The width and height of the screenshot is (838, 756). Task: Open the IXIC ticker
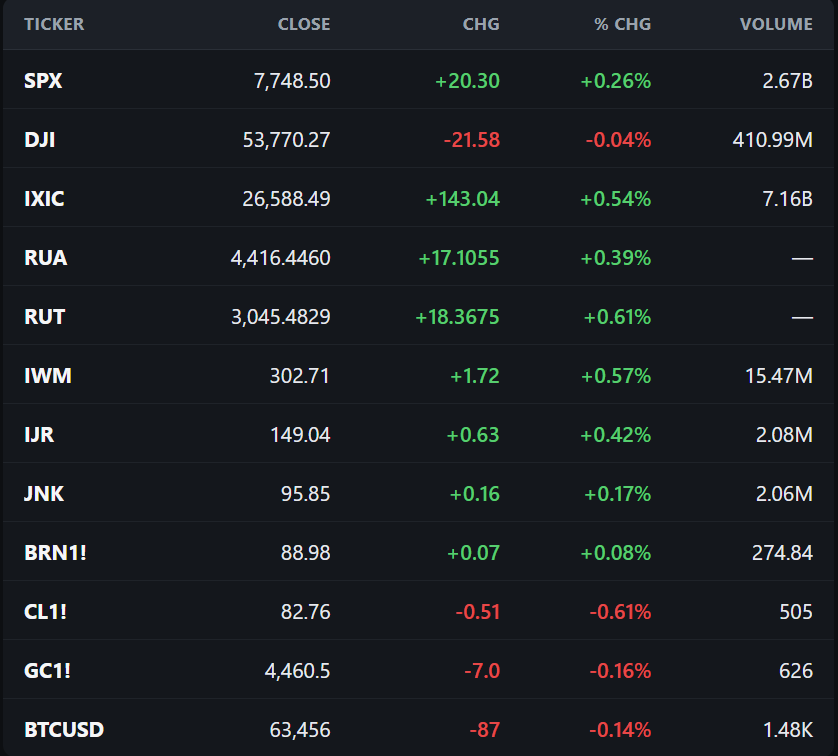point(44,199)
